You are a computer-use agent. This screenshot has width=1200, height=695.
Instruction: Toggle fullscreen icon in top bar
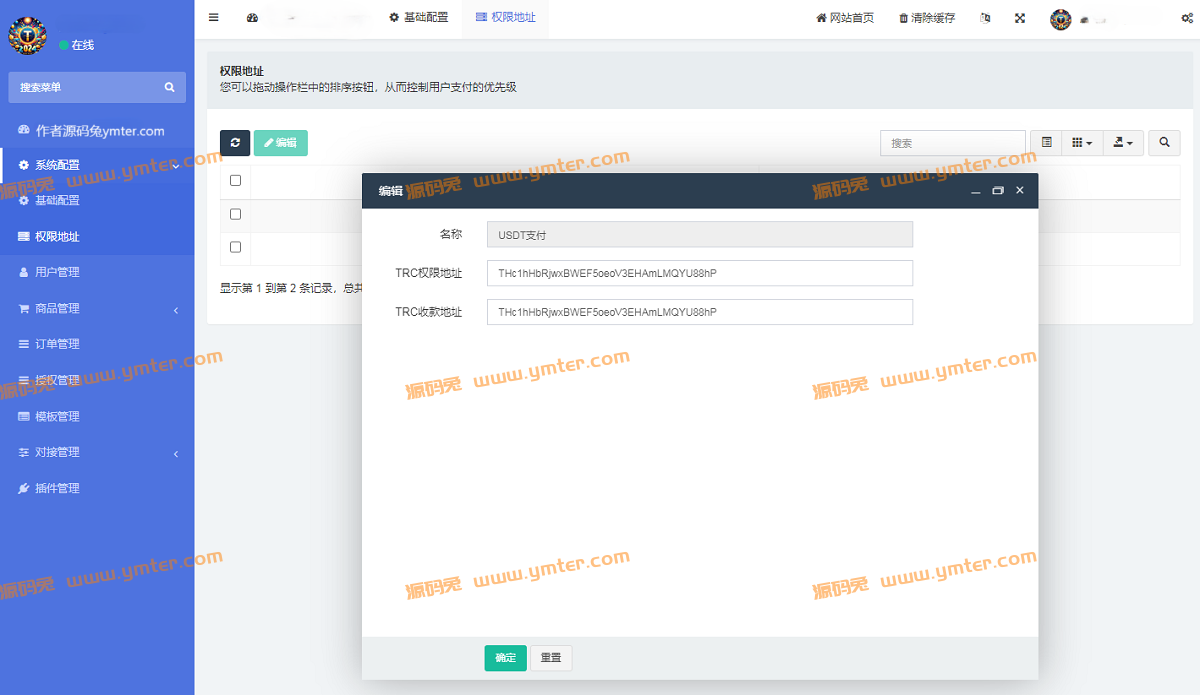(x=1020, y=18)
